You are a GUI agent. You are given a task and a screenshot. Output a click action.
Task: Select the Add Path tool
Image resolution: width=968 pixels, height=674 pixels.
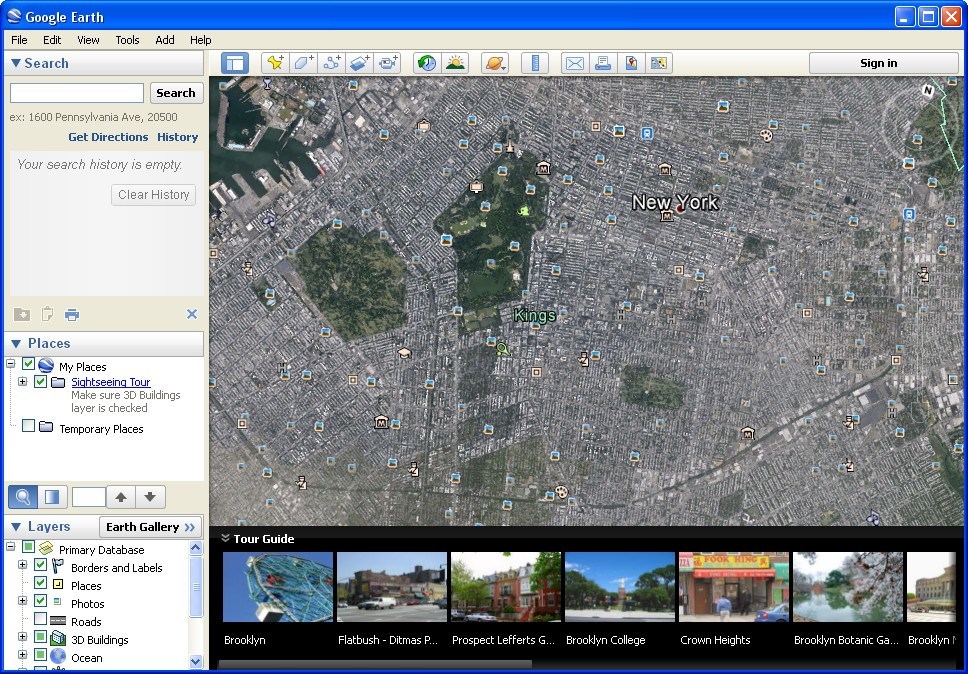pyautogui.click(x=332, y=62)
